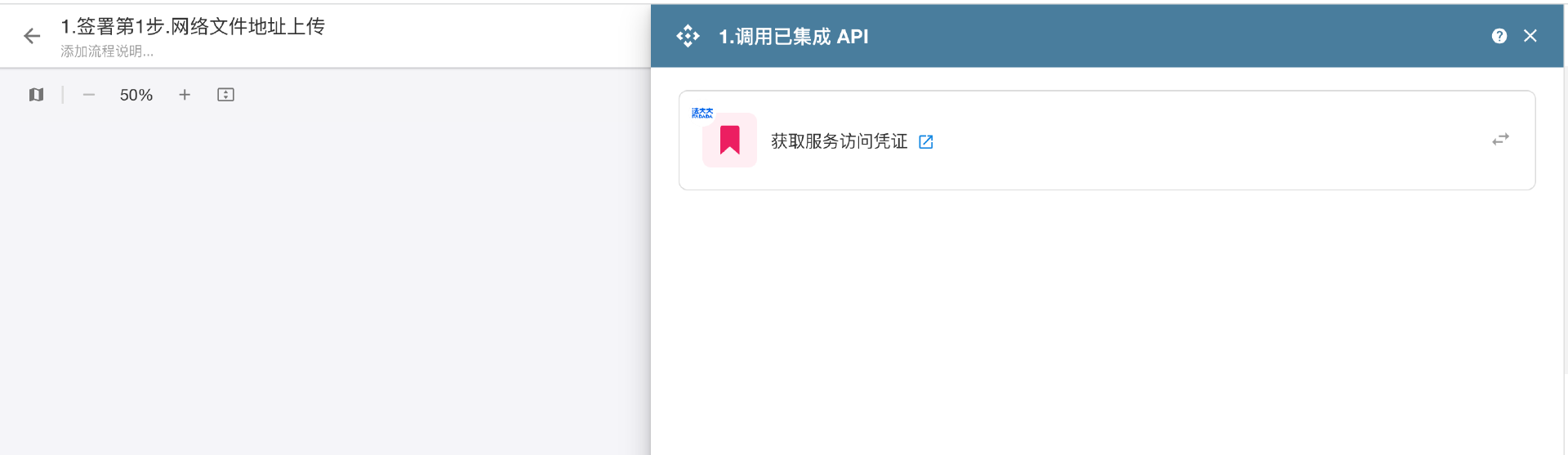Open external link beside 获取服务访问凭证

pyautogui.click(x=925, y=142)
